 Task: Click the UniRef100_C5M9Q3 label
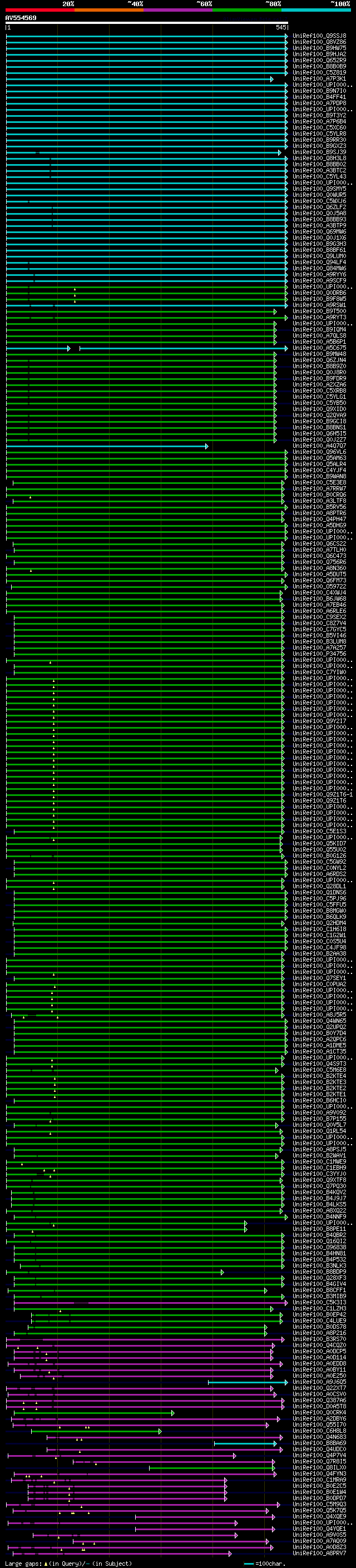pos(319,1504)
